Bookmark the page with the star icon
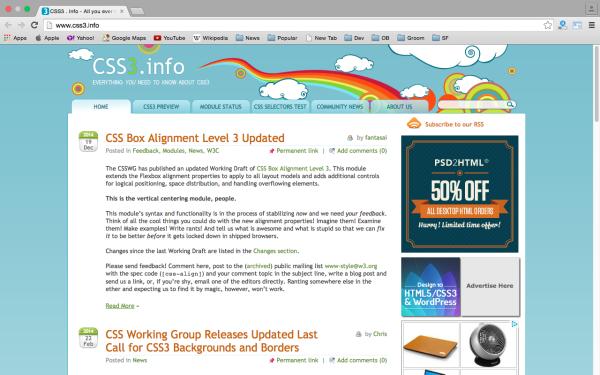Screen dimensions: 600x375 (x=548, y=25)
